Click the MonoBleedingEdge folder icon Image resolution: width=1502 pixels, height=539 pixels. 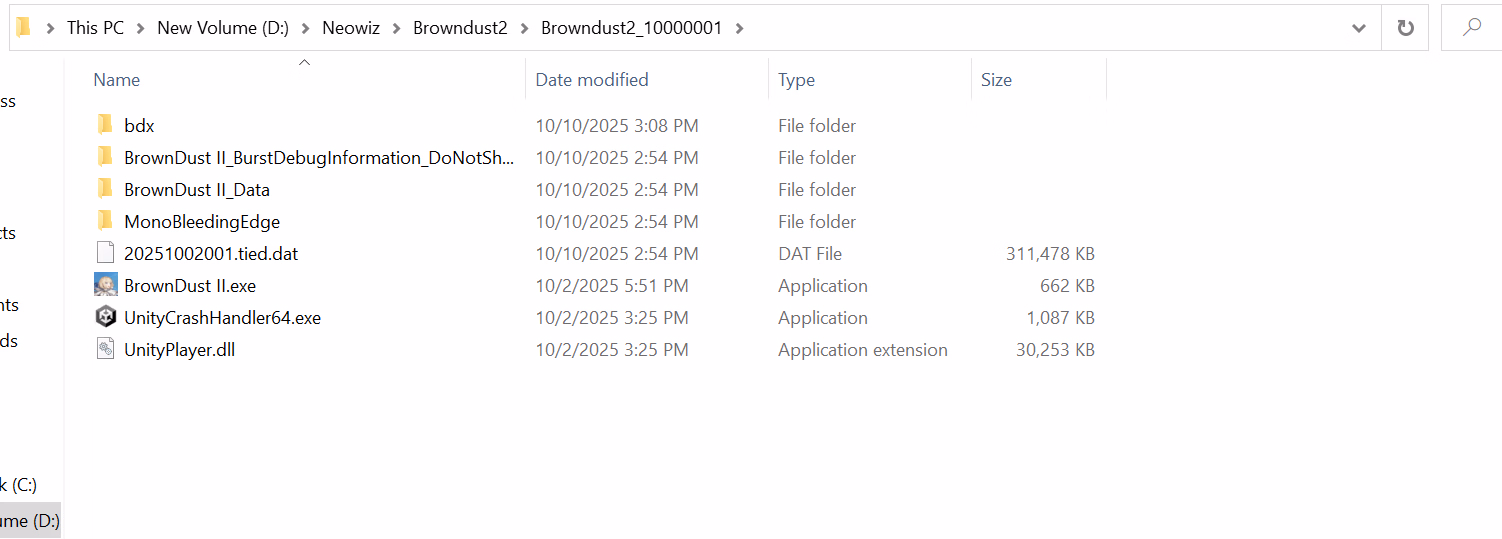click(105, 221)
